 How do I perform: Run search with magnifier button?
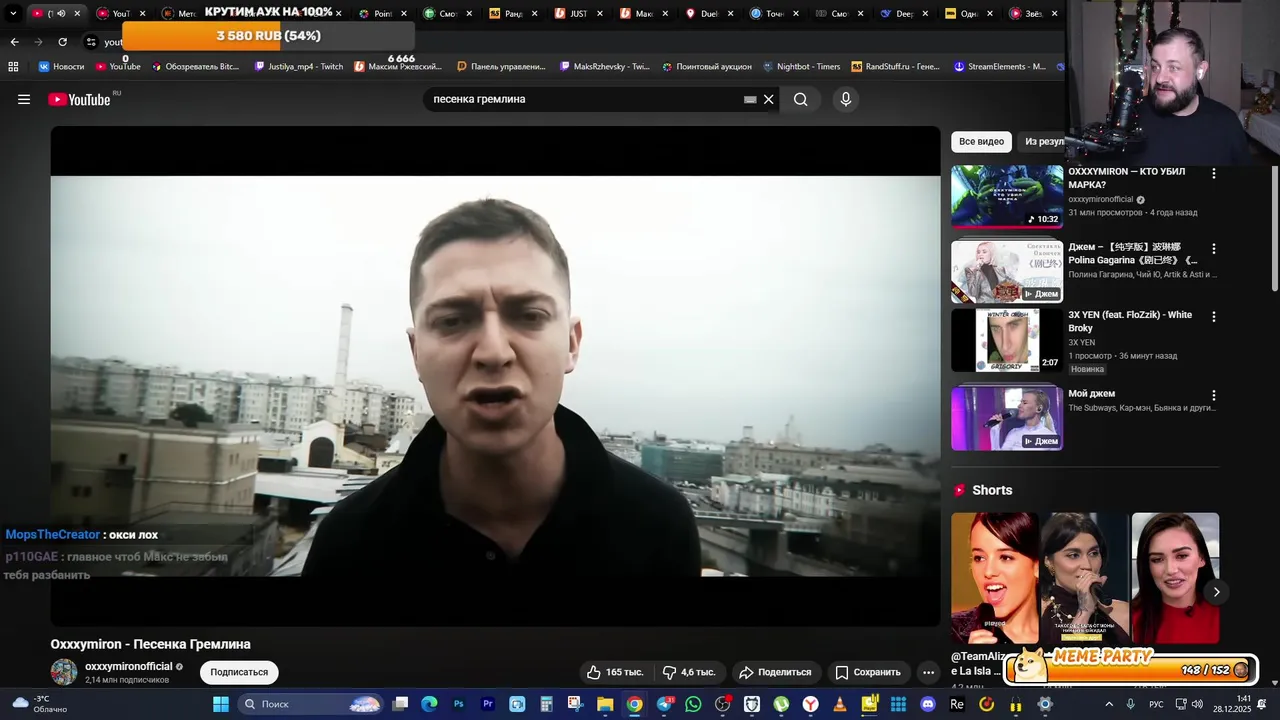tap(800, 99)
